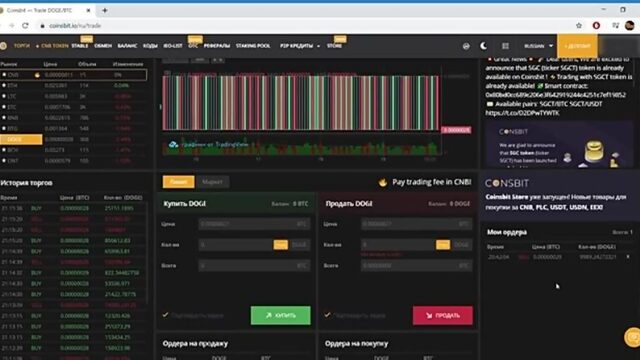Toggle confirm checkbox under the buy form
Image resolution: width=640 pixels, height=360 pixels.
(165, 315)
